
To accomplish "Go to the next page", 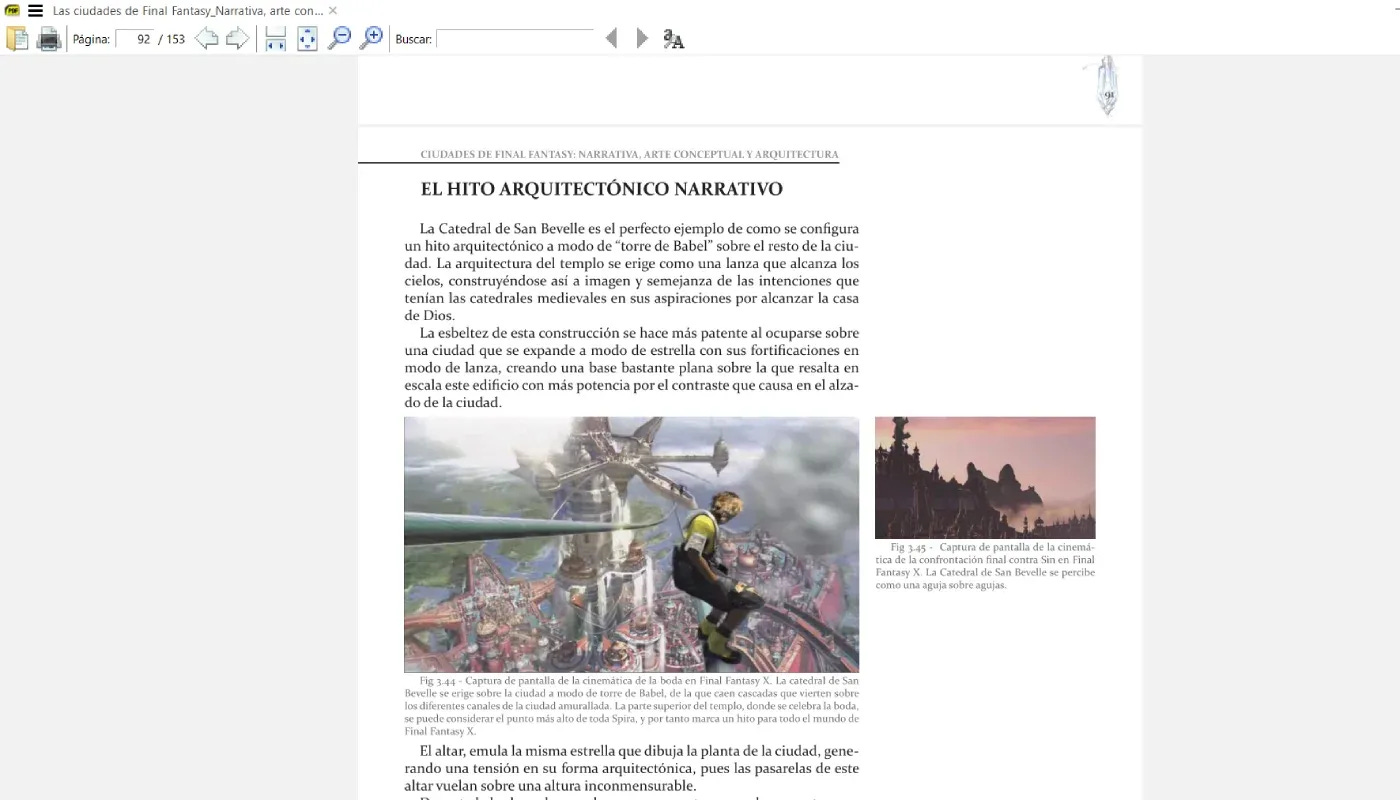I will (x=237, y=38).
